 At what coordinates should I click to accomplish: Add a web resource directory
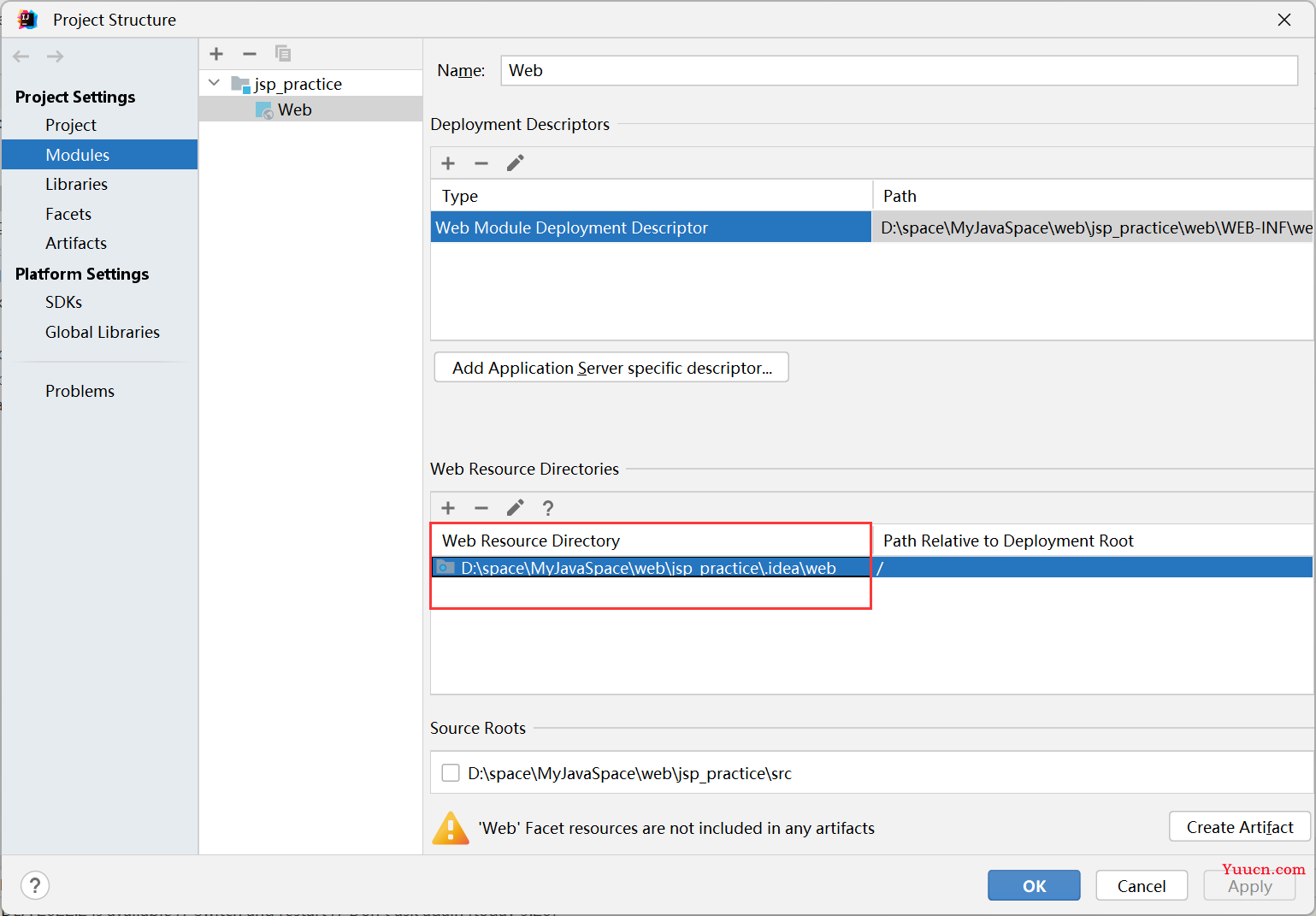pyautogui.click(x=448, y=508)
